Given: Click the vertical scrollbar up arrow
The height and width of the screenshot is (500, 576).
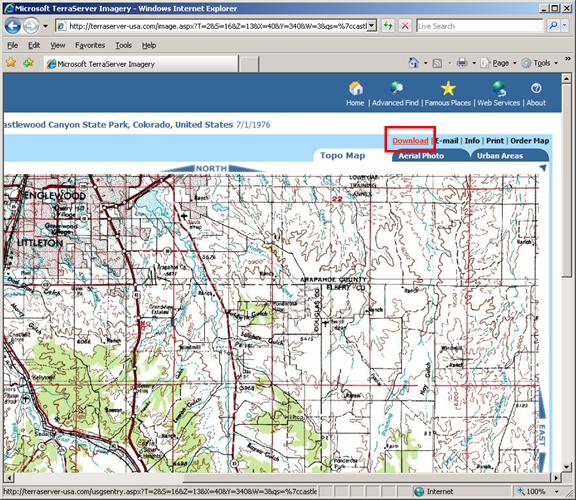Looking at the screenshot, I should click(566, 78).
